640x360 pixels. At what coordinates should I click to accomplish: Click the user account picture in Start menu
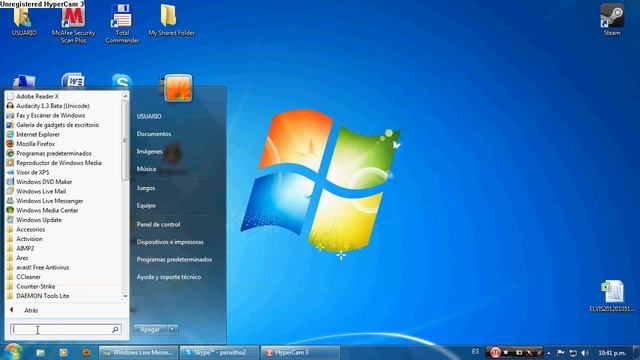pos(178,88)
